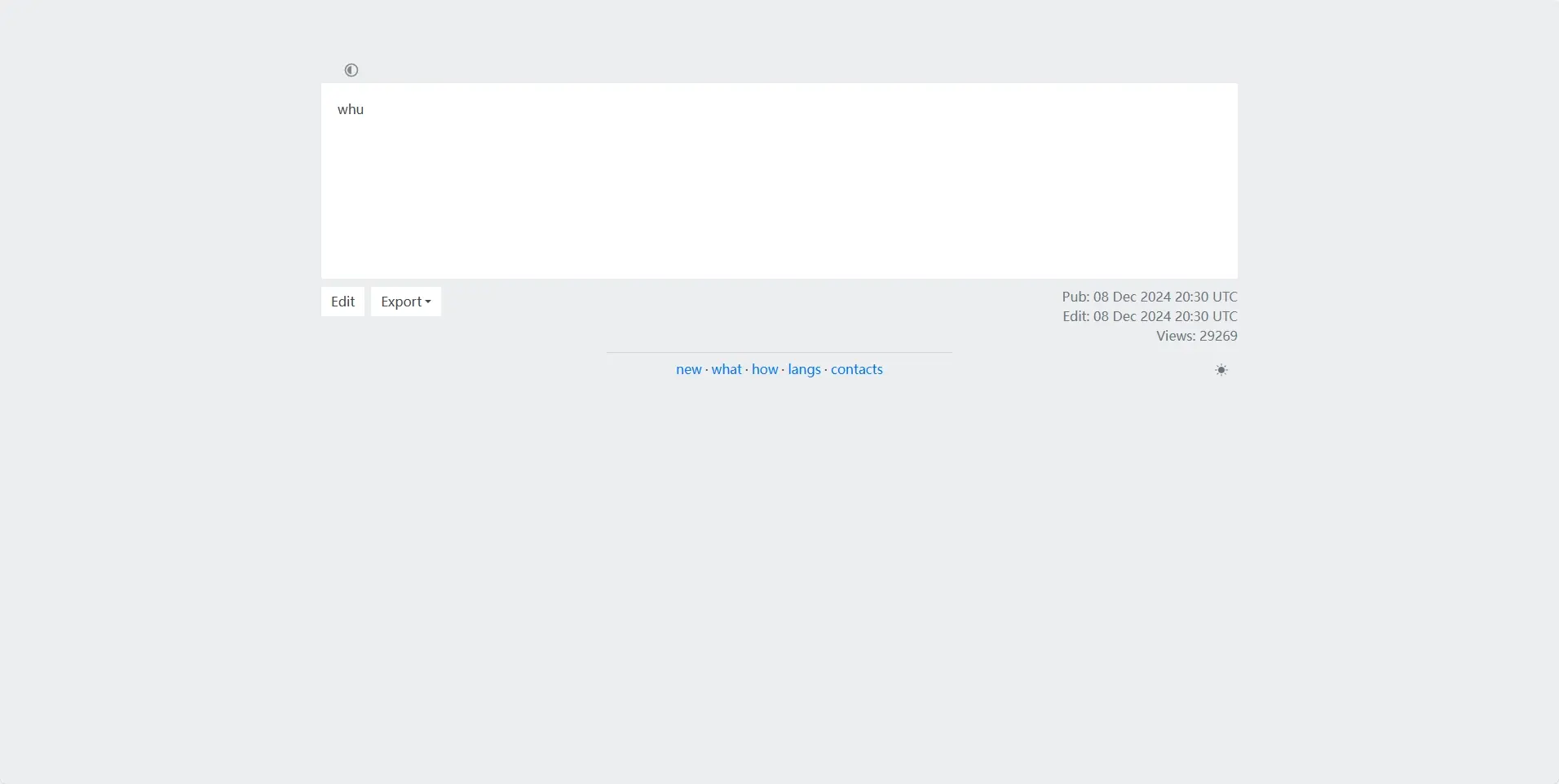Screen dimensions: 1559x784
Task: Click the 'whu' text in the paste
Action: tap(351, 109)
